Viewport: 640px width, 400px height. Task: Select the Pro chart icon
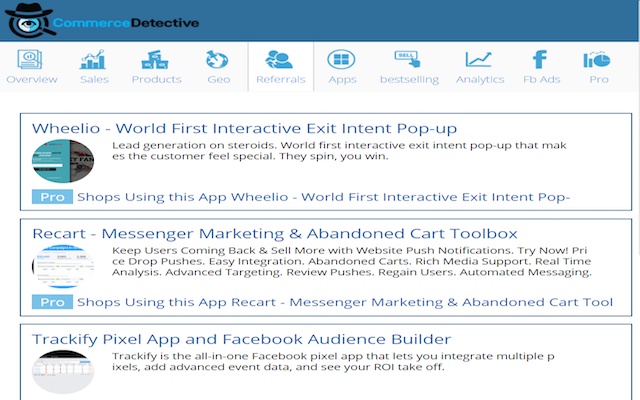coord(597,60)
